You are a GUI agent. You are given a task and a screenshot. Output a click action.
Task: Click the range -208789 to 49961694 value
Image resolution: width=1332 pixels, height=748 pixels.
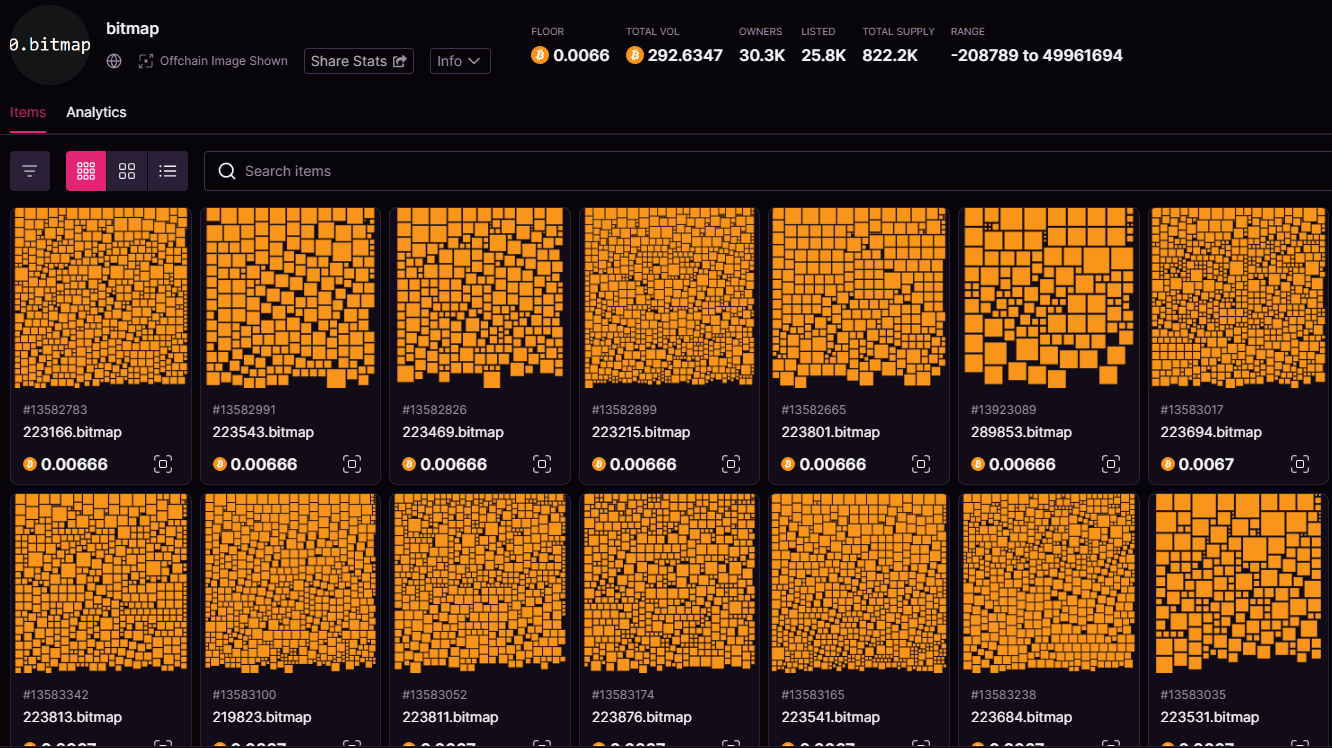(x=1037, y=55)
